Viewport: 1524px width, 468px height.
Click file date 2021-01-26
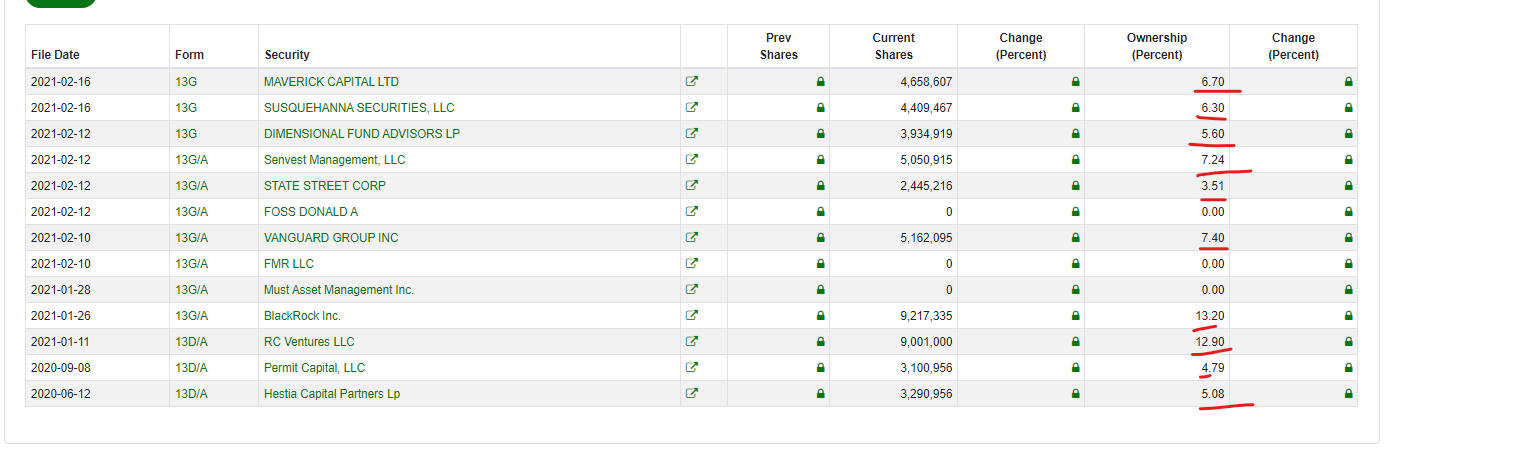pos(61,316)
